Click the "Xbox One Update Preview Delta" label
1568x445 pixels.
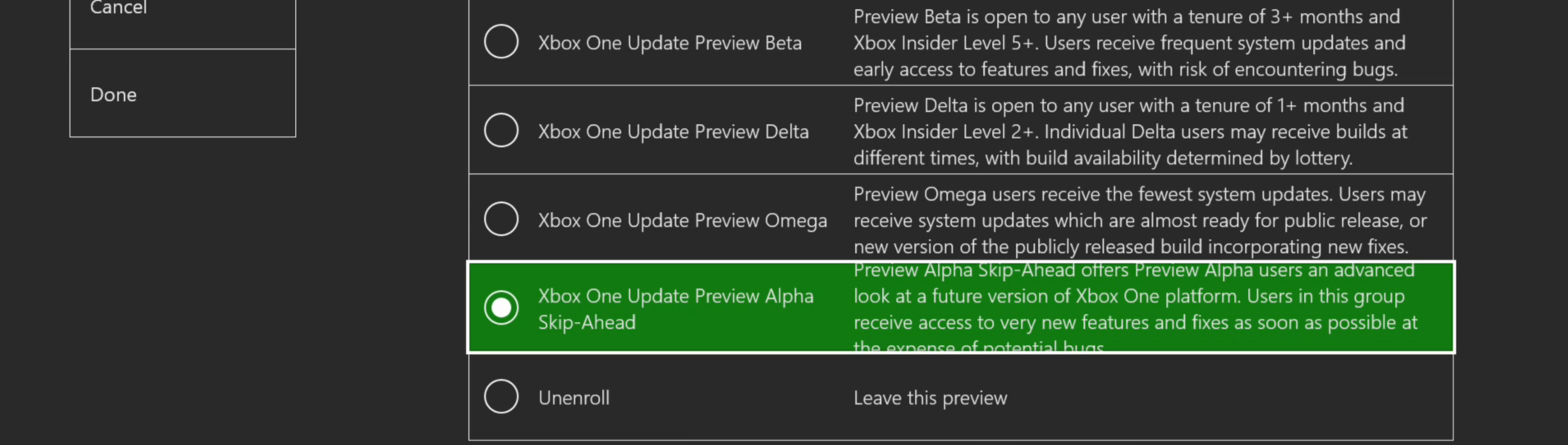(x=673, y=131)
